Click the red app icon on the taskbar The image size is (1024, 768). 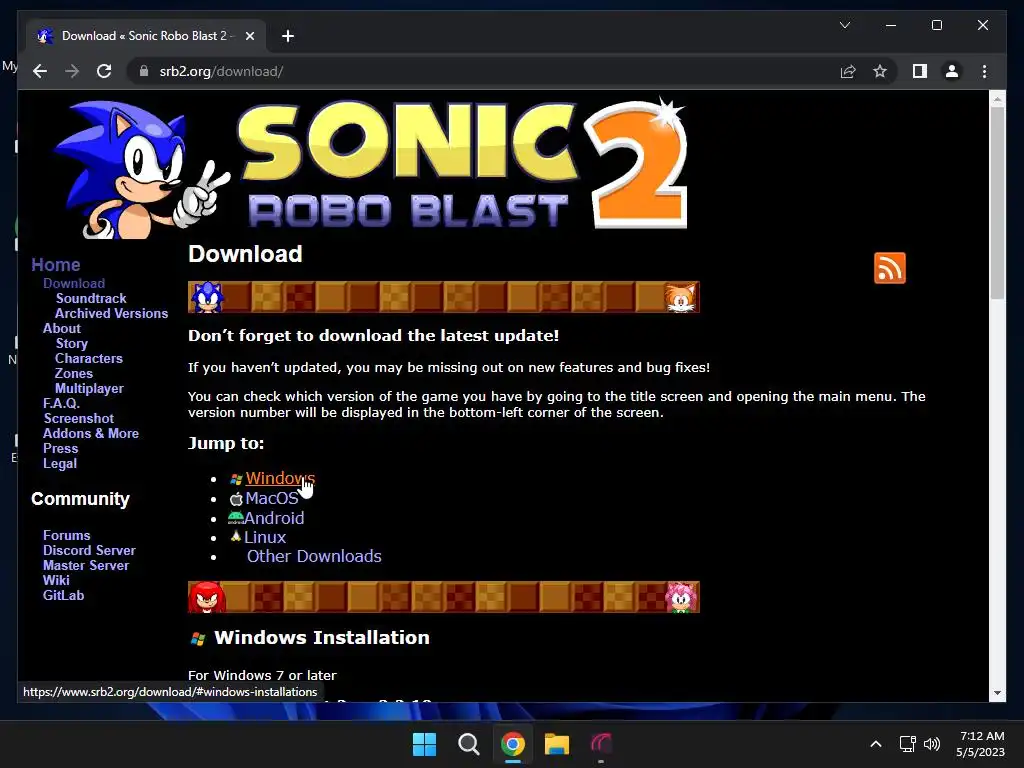coord(601,744)
